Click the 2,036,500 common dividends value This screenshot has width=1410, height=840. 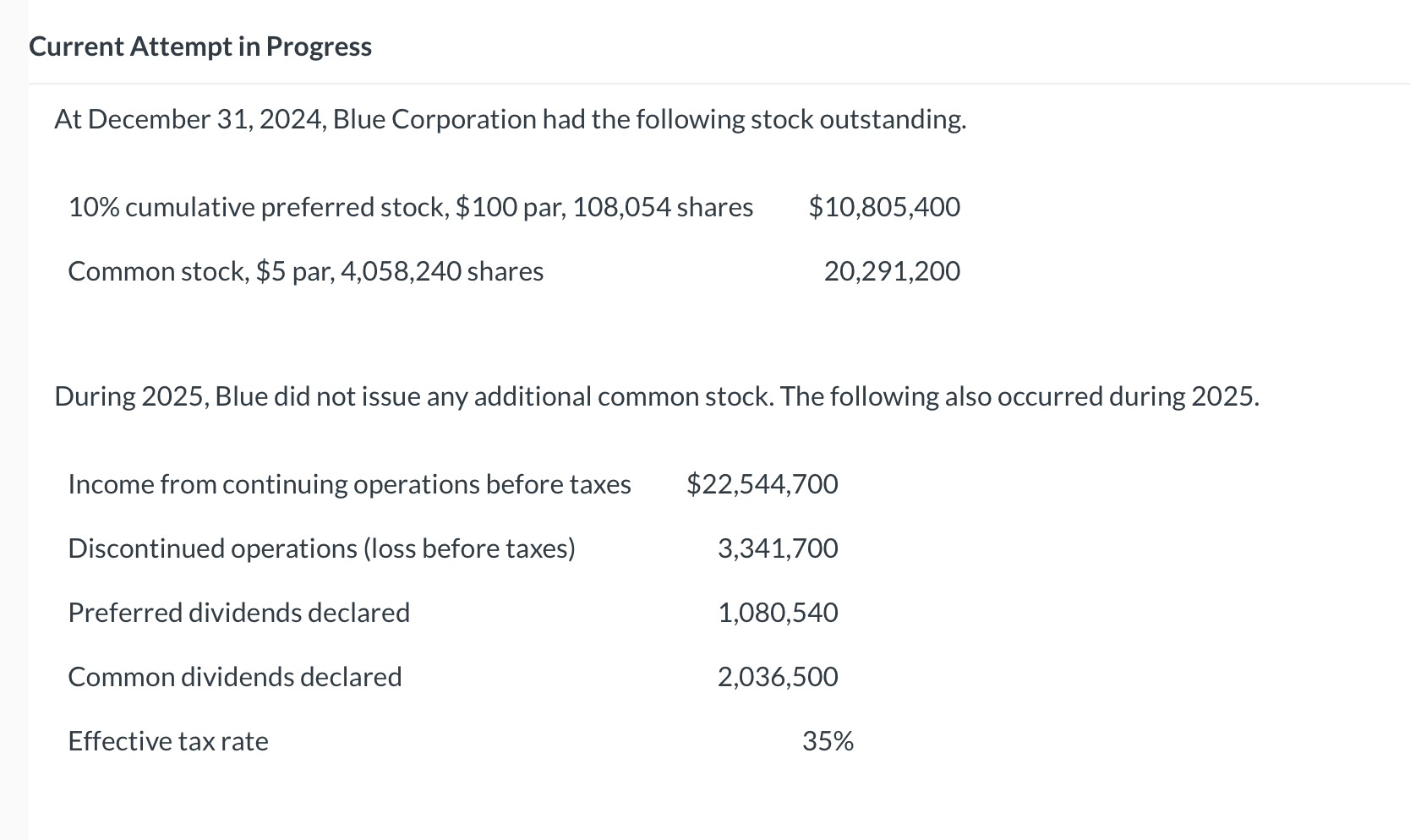pyautogui.click(x=778, y=677)
